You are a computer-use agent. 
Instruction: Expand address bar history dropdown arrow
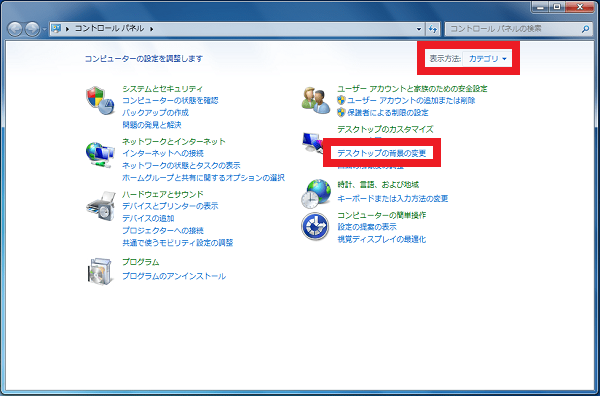pyautogui.click(x=419, y=29)
